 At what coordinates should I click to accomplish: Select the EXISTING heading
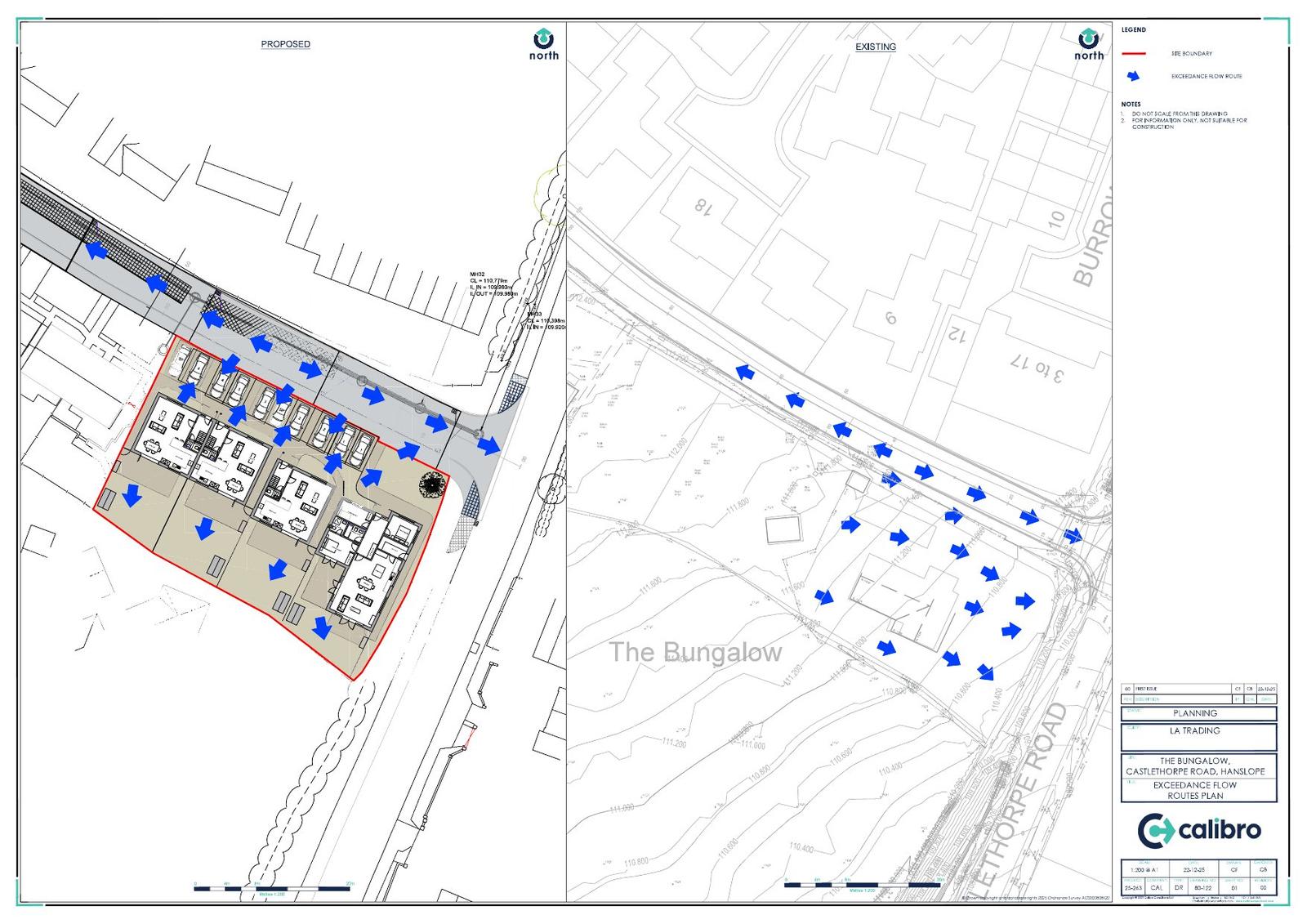point(875,47)
